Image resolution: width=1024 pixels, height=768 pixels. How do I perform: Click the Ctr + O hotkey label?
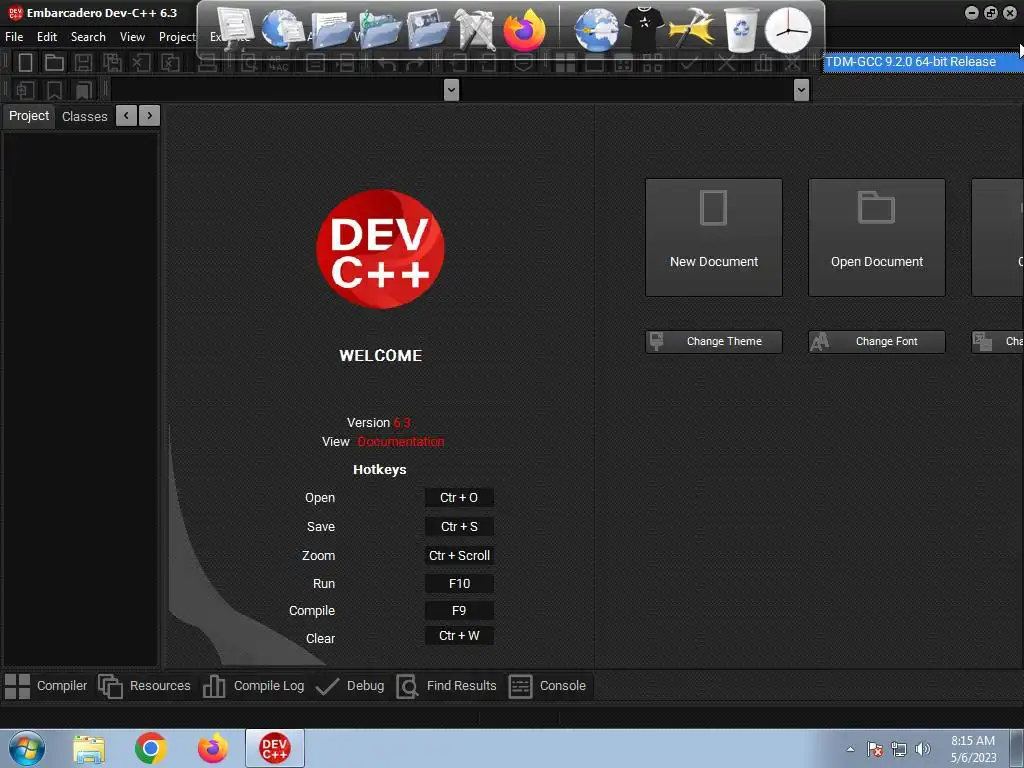459,498
